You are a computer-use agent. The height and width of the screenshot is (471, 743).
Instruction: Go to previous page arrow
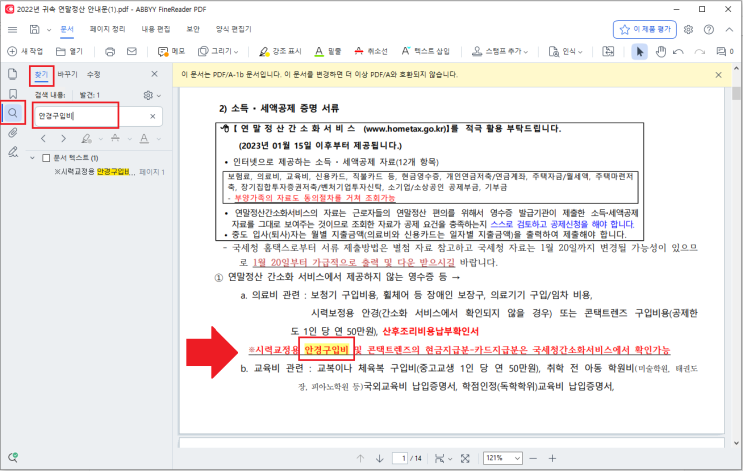point(360,458)
